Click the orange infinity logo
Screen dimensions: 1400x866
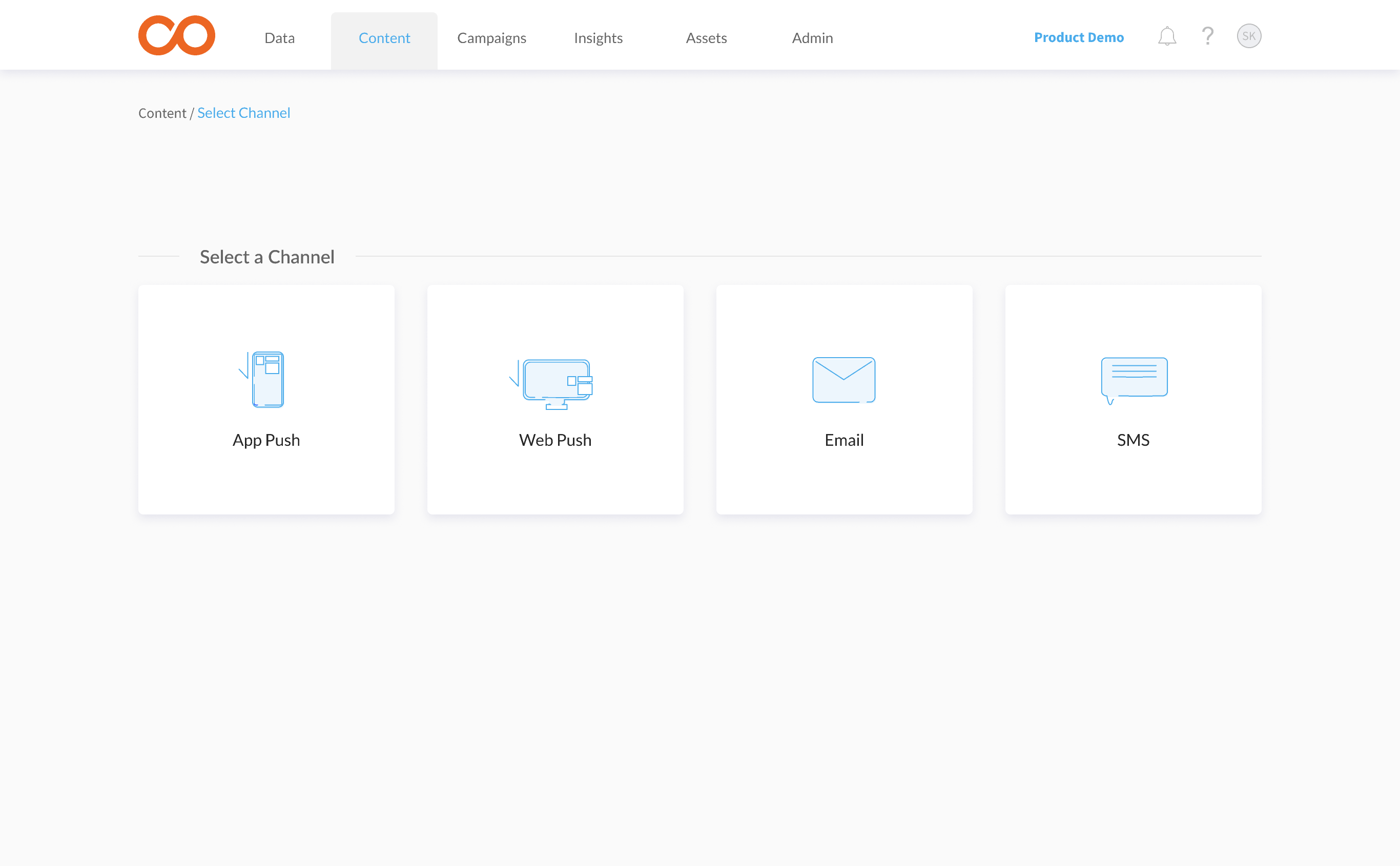coord(176,35)
